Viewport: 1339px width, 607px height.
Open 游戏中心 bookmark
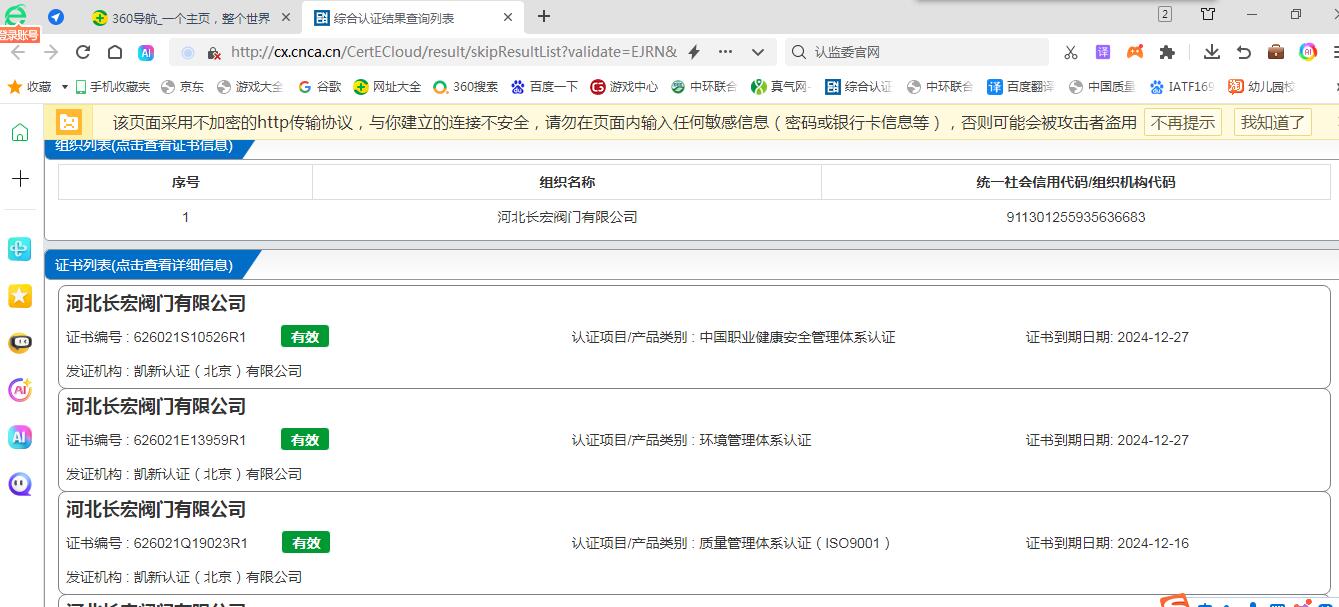(624, 87)
